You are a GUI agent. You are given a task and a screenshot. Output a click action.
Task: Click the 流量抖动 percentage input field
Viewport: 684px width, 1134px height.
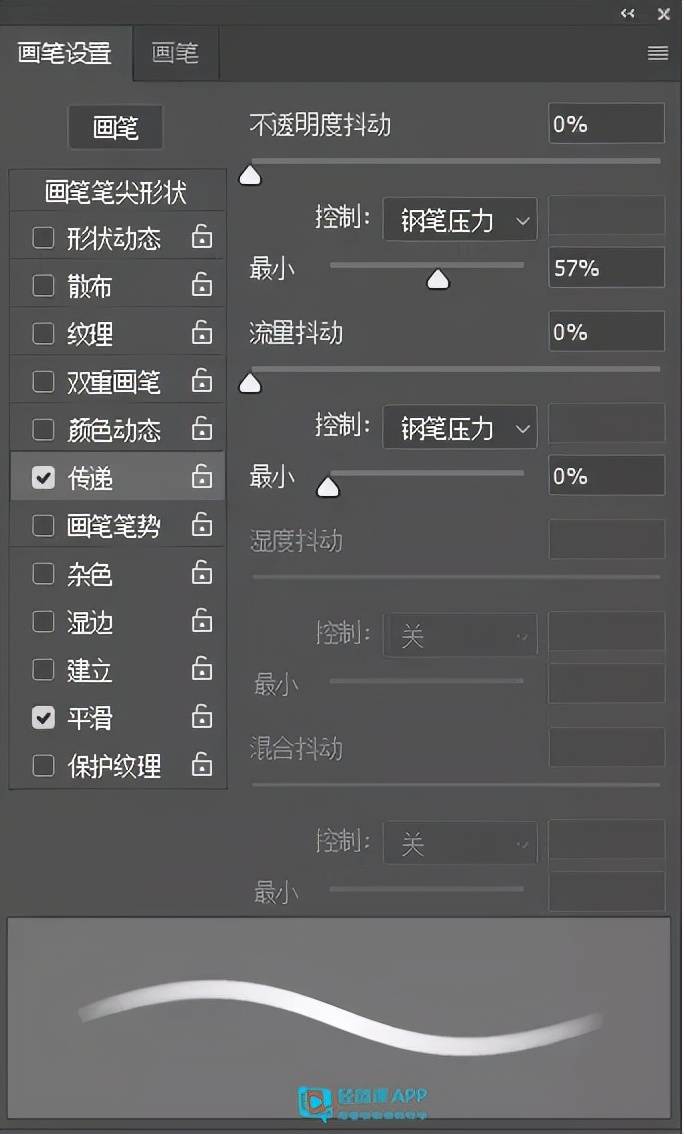(606, 332)
